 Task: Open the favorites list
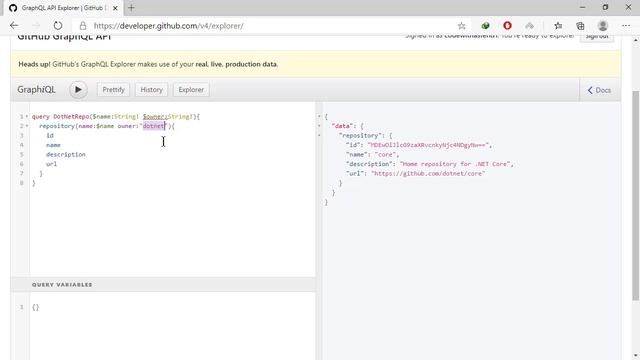558,26
